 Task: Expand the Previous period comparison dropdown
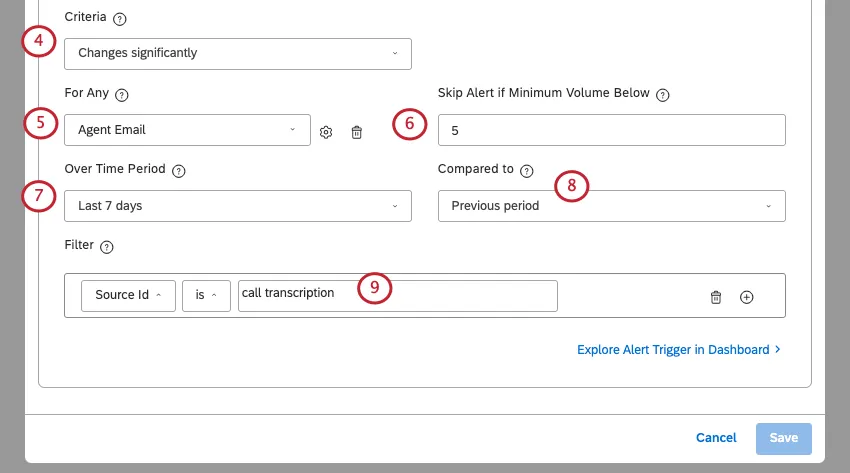(611, 206)
